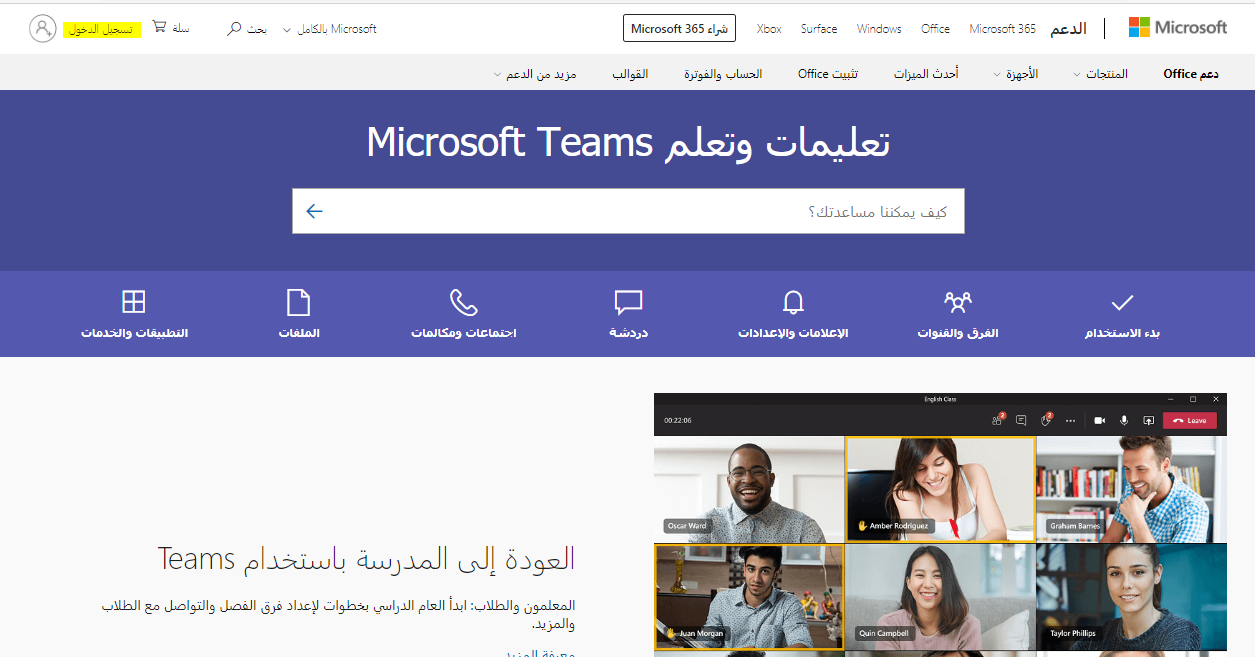The width and height of the screenshot is (1255, 657).
Task: Click the microphone icon in Teams meeting image
Action: (1124, 421)
